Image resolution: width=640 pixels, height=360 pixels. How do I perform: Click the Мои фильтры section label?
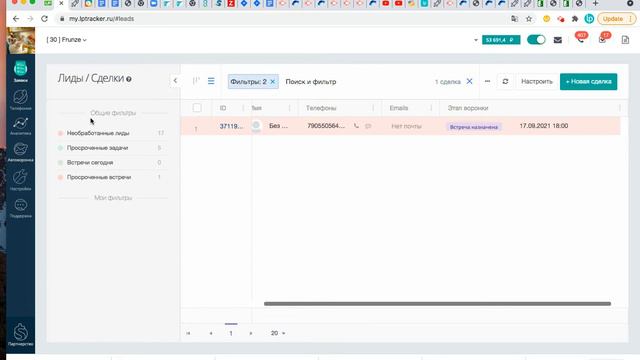(113, 198)
